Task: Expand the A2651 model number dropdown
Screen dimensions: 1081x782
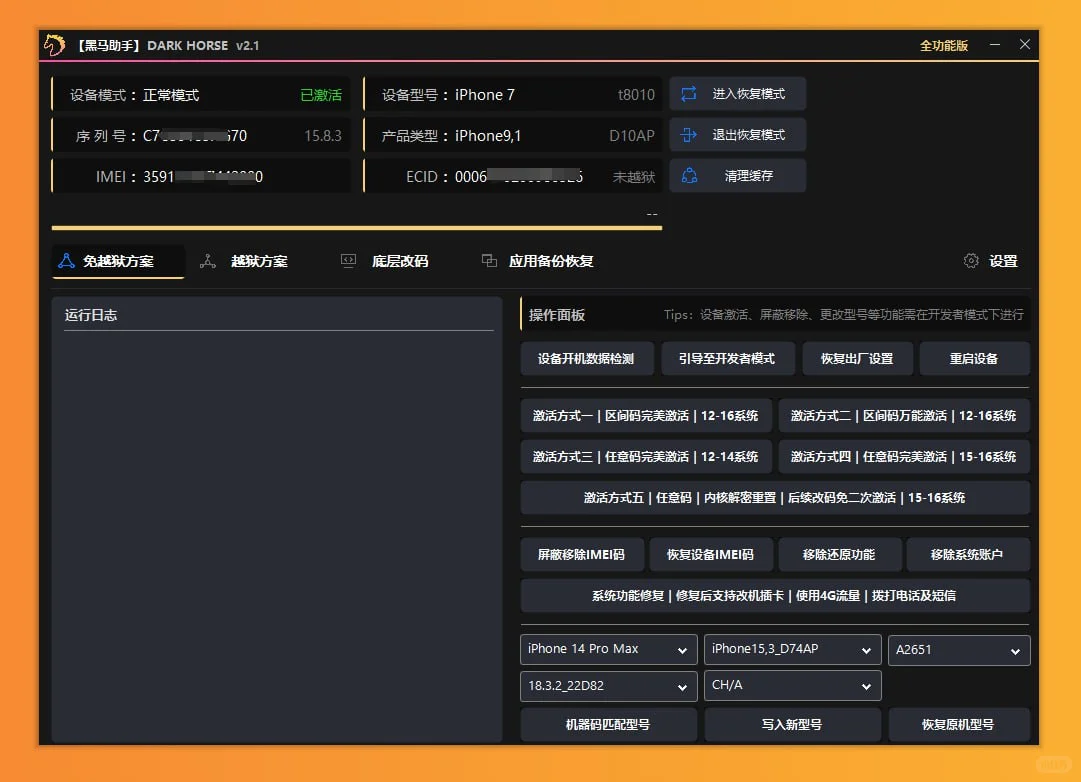Action: 958,649
